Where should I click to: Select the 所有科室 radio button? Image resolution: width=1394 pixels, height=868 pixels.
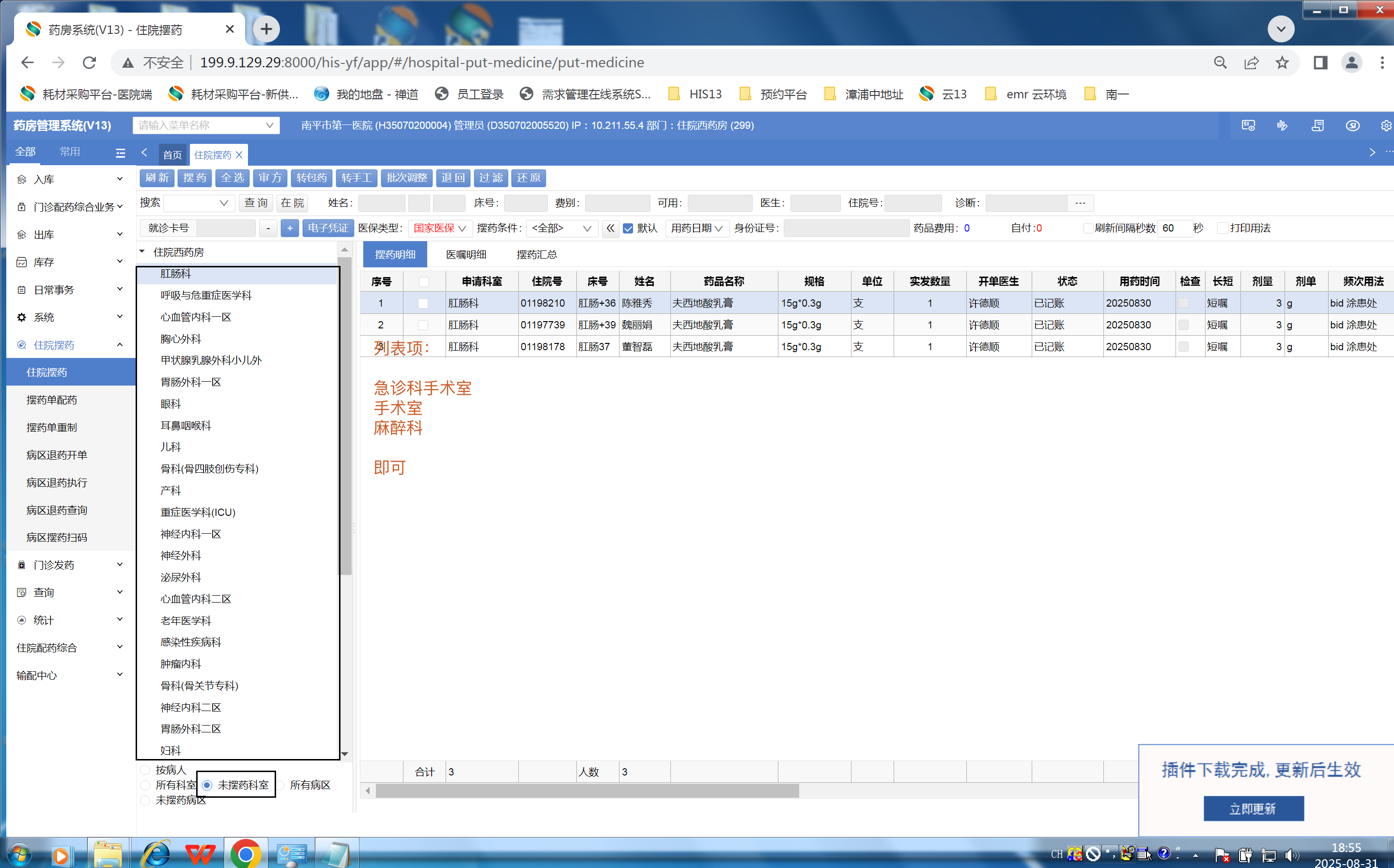point(145,785)
